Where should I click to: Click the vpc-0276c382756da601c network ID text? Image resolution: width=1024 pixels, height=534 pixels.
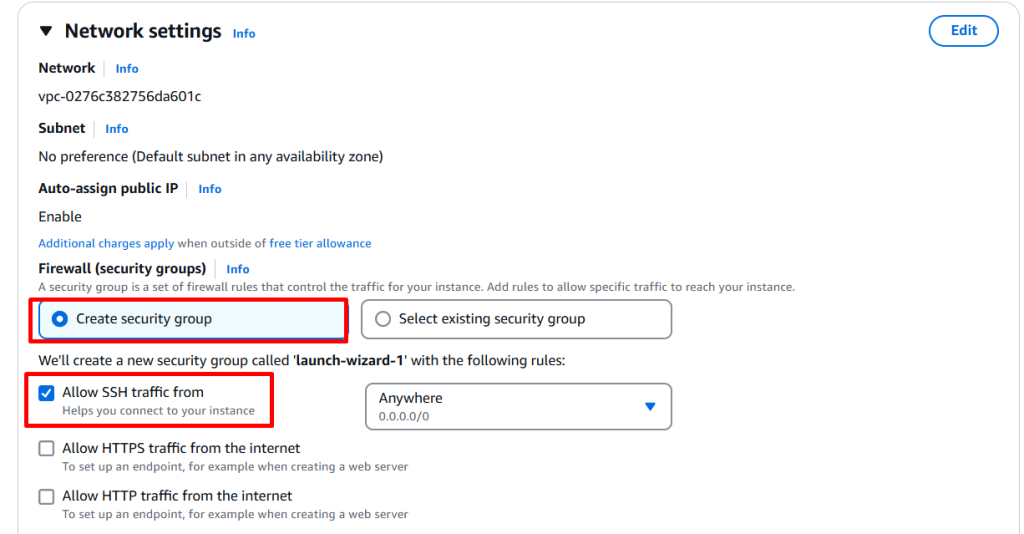point(120,97)
